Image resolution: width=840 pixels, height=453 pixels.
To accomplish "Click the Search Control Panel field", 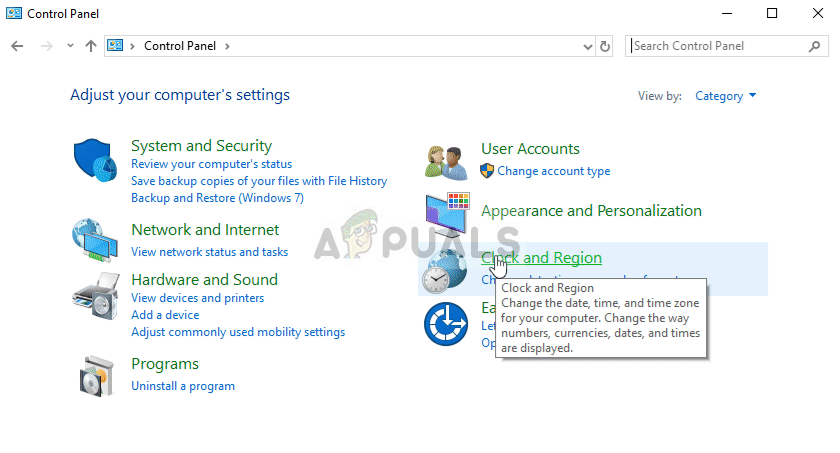I will (717, 46).
